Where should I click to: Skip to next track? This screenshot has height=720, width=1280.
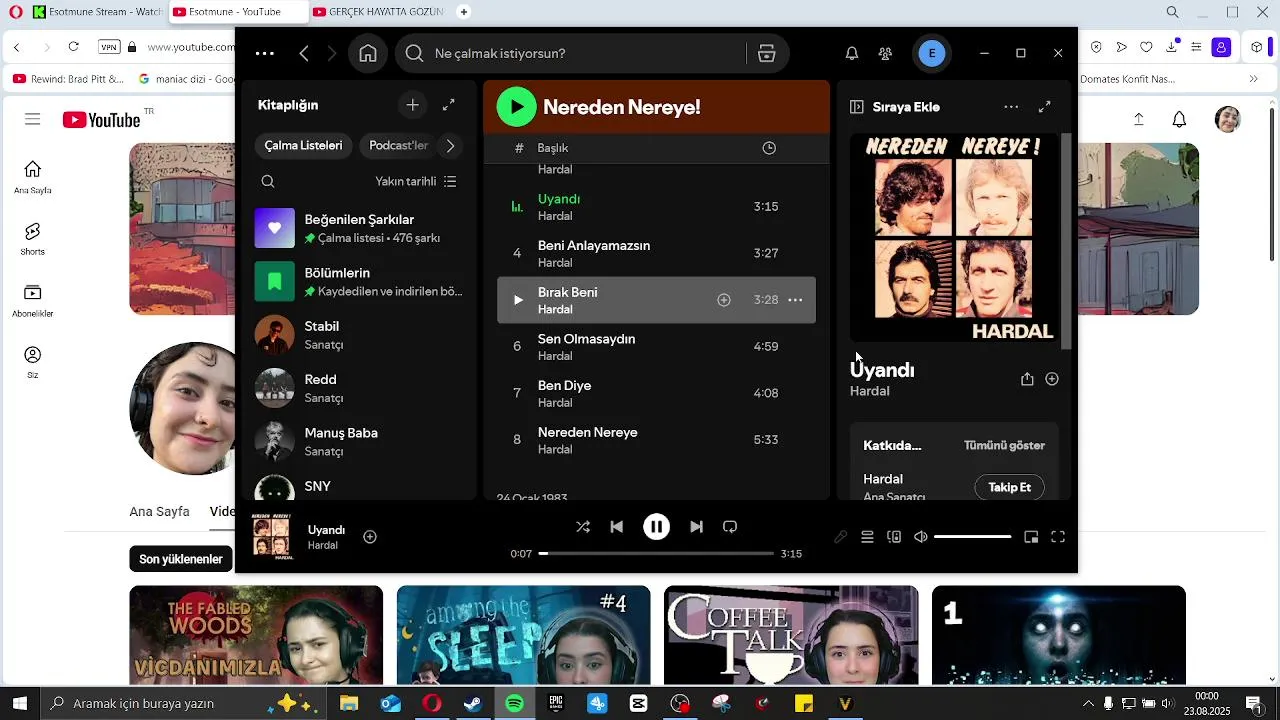pyautogui.click(x=696, y=527)
